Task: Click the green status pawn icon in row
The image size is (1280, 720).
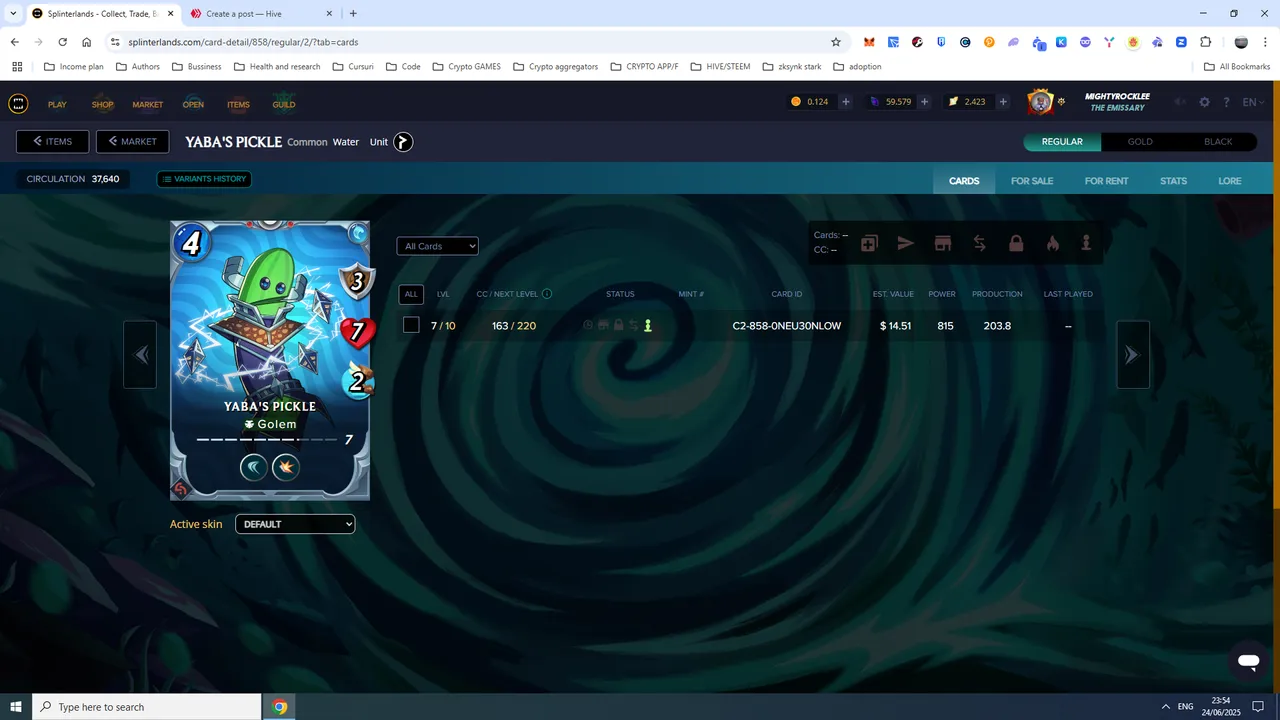Action: 648,325
